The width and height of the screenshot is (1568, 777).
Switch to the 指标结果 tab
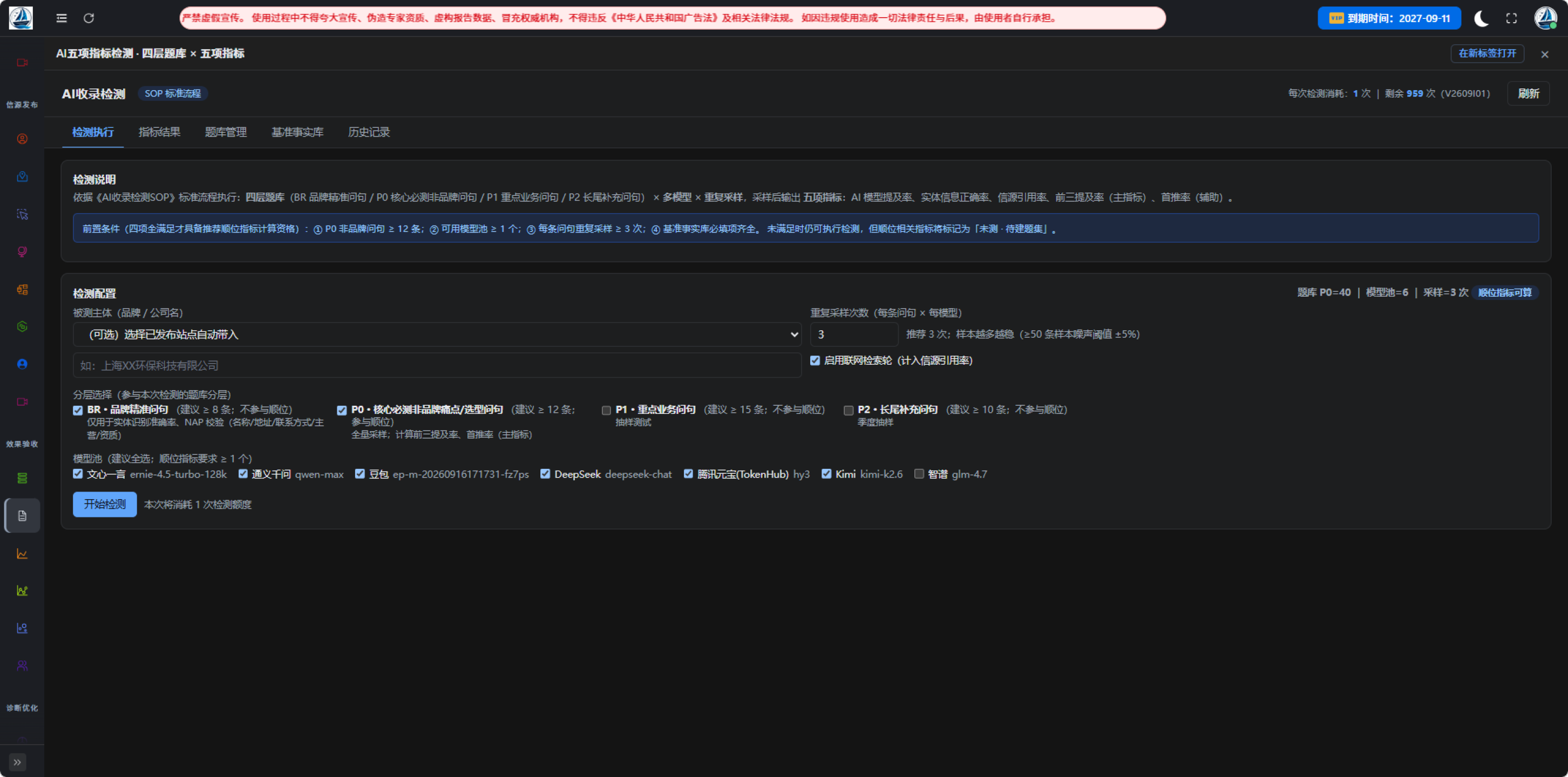tap(159, 132)
